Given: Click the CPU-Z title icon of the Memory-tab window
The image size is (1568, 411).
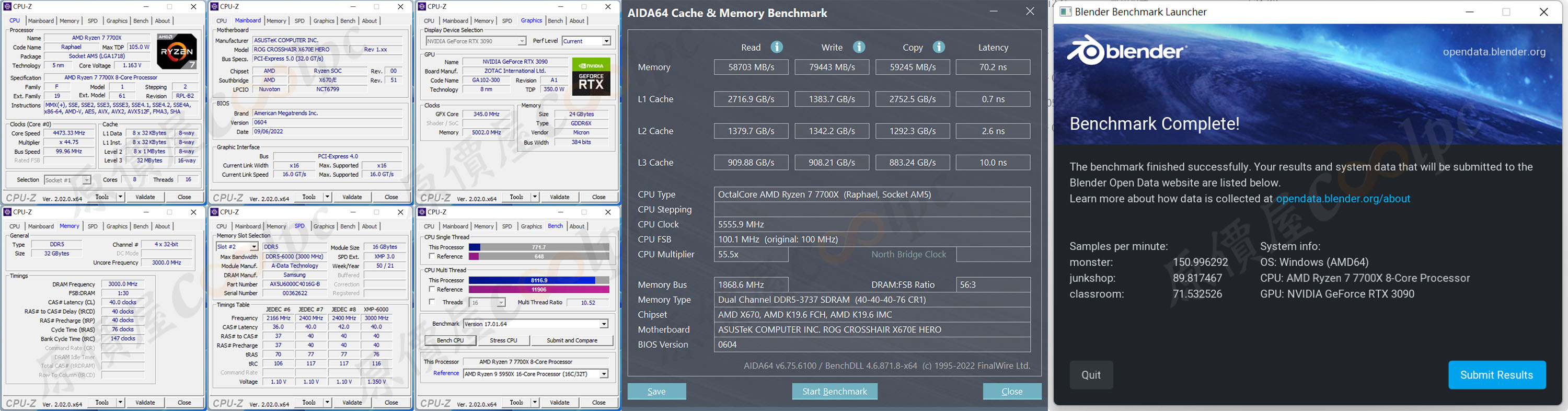Looking at the screenshot, I should coord(7,212).
